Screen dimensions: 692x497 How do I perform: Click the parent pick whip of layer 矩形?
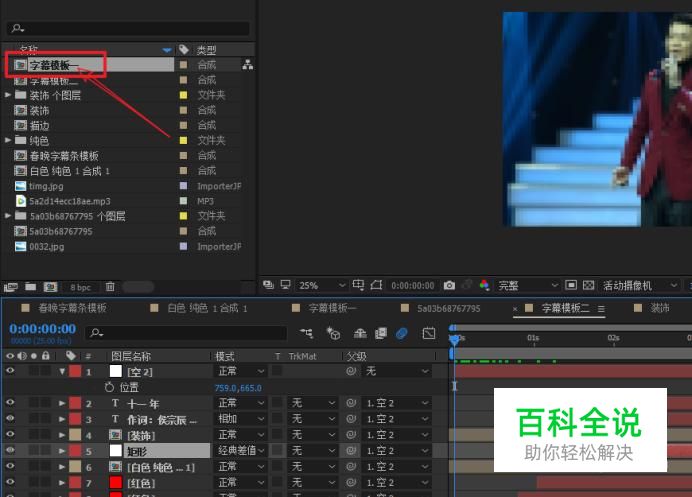click(x=351, y=451)
